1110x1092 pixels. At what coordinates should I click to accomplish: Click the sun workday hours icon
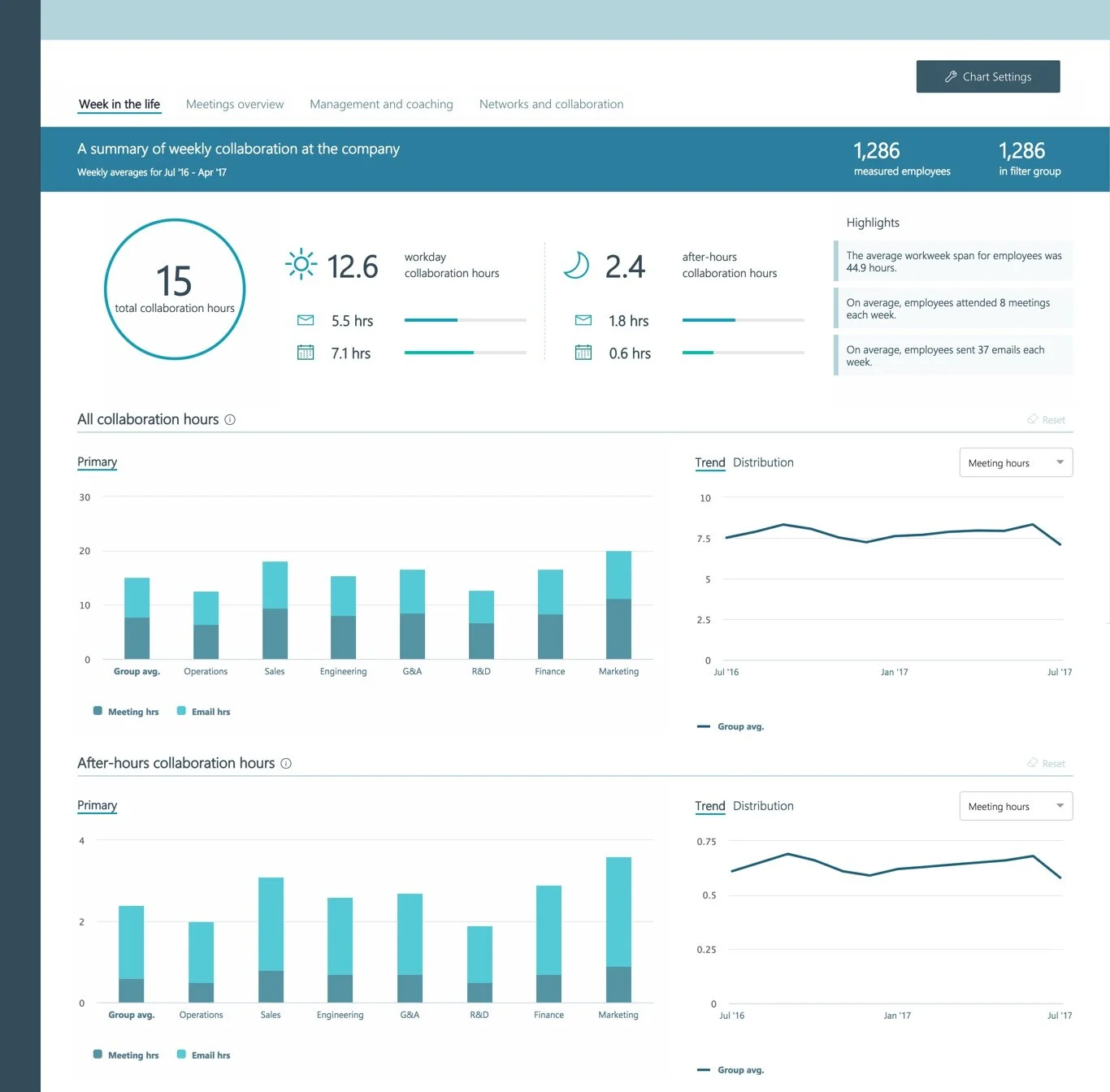(301, 264)
